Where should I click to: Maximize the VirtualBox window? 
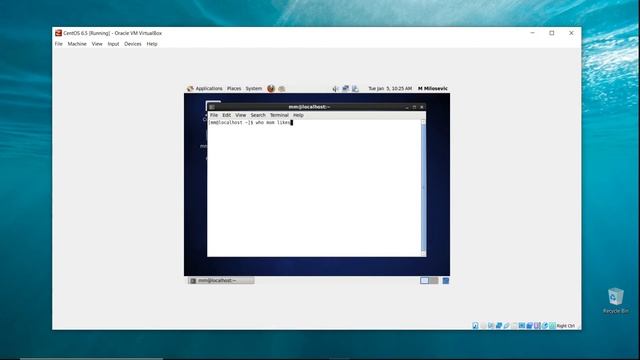click(552, 33)
